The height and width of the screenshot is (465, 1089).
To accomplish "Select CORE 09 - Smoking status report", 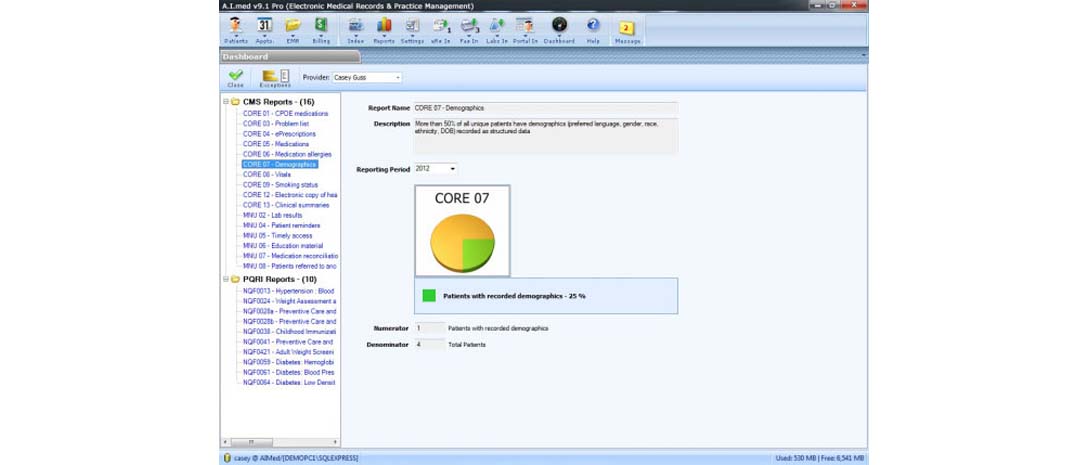I will pos(280,185).
